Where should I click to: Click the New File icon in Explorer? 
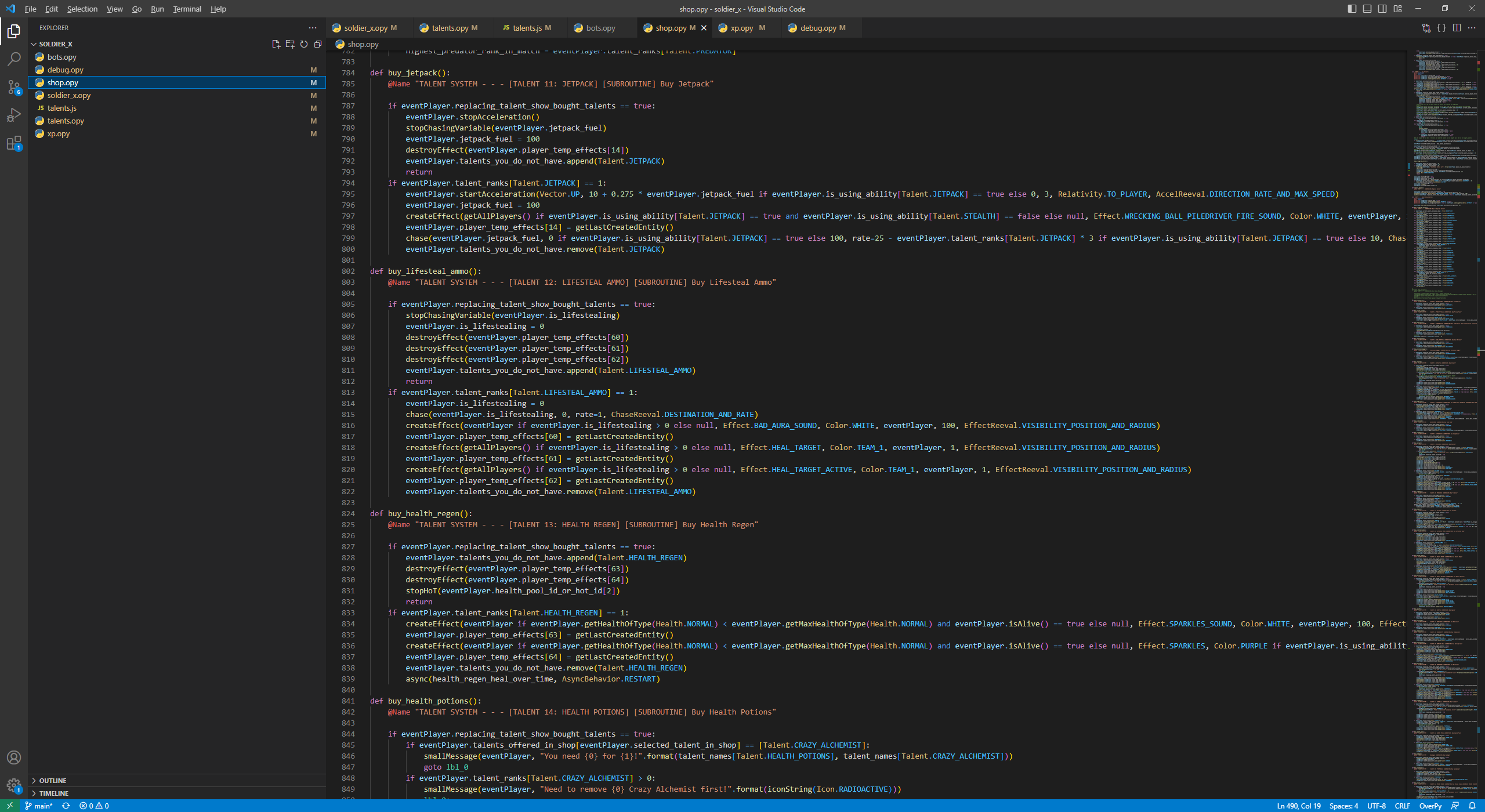(x=276, y=44)
